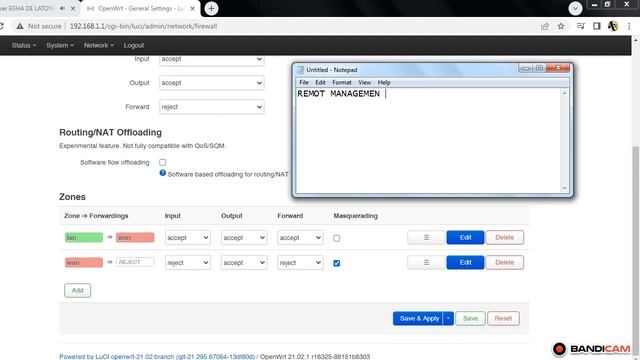
Task: Minimize the Notepad window
Action: [526, 68]
